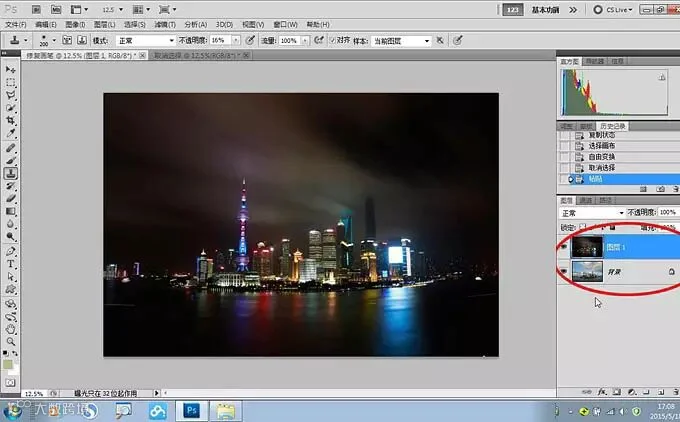680x422 pixels.
Task: Hide the 图层 1 layer
Action: (564, 247)
